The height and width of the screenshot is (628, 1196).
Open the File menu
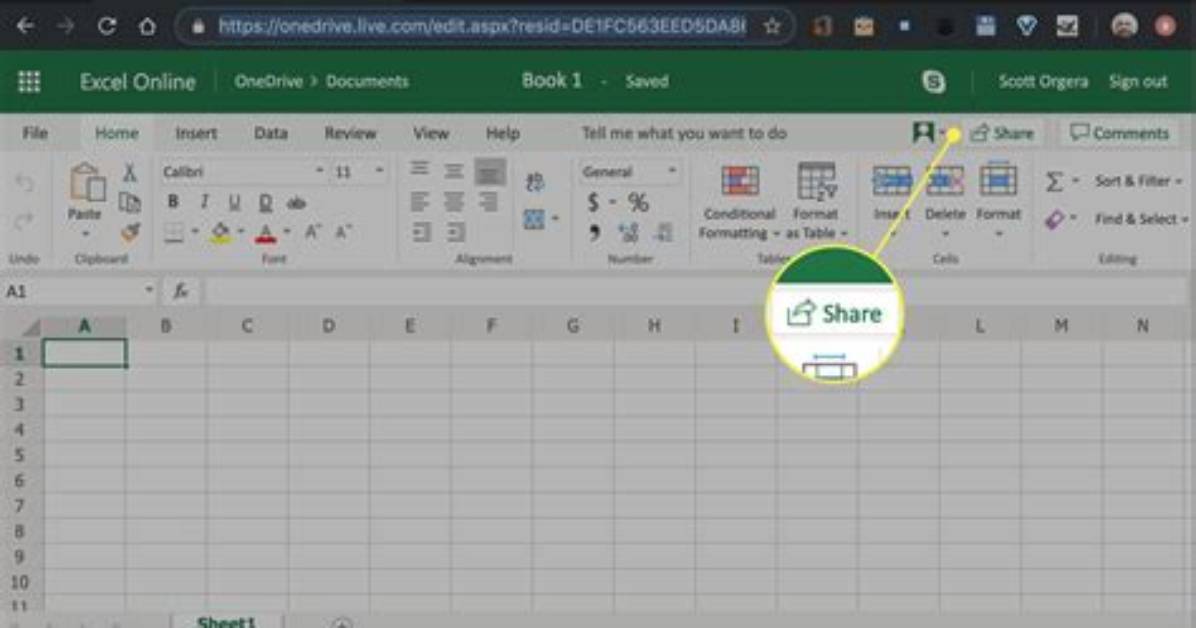(x=35, y=134)
